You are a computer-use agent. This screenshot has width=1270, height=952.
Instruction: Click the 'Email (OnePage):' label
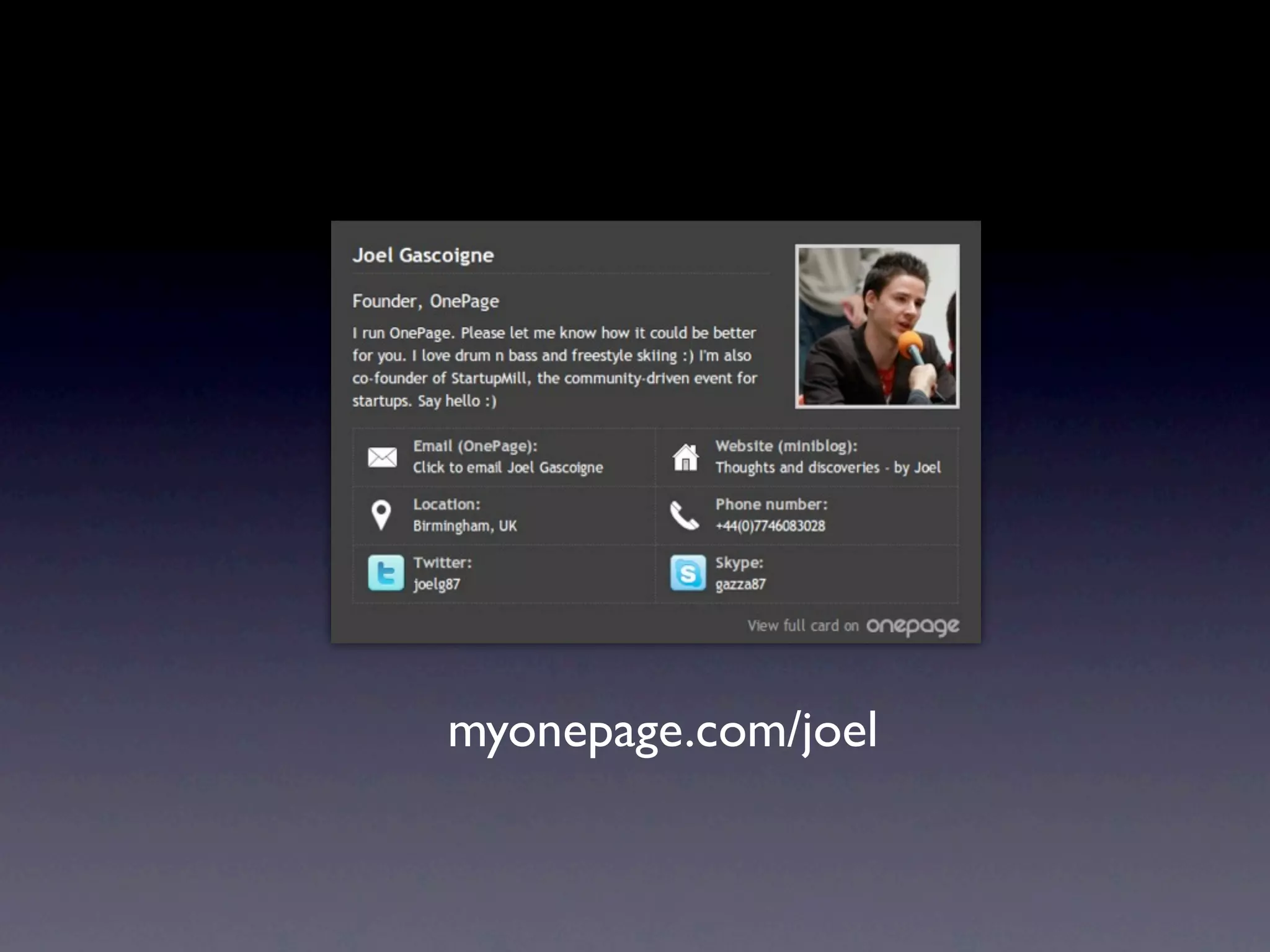[475, 446]
